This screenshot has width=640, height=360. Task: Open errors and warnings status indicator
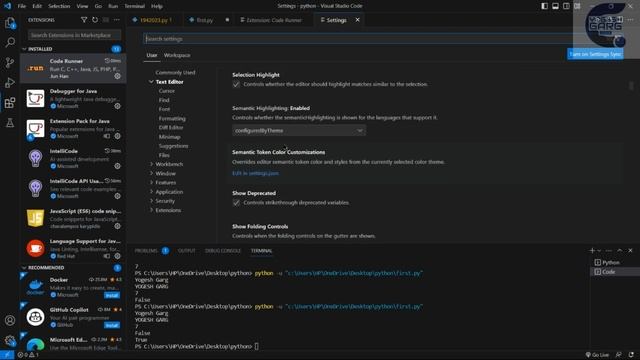pos(28,355)
